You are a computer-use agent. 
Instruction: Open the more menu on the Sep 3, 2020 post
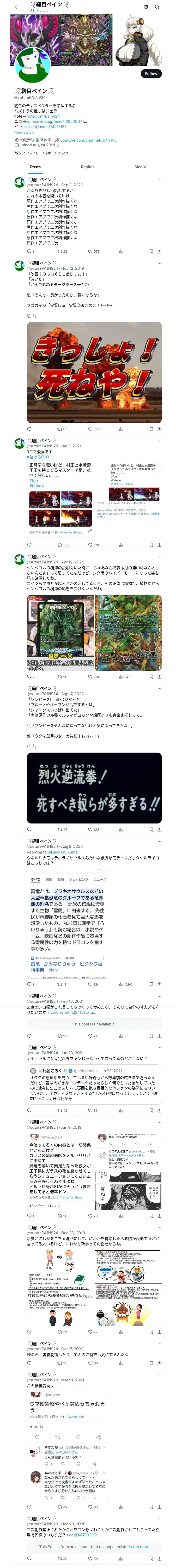point(159,180)
